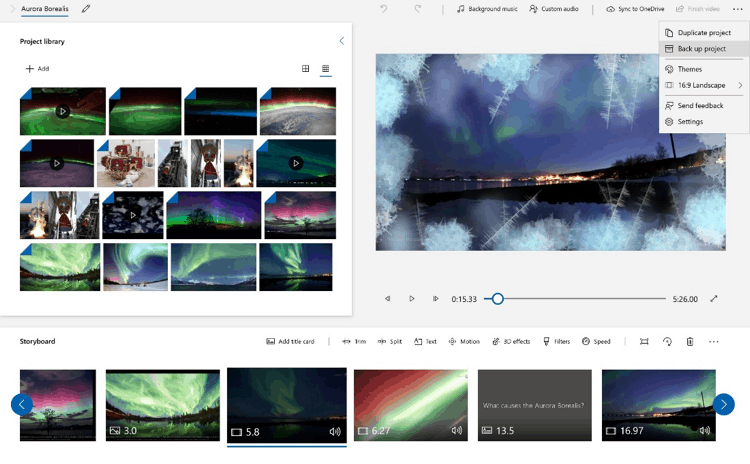Click the video seek slider handle
Viewport: 750px width, 464px height.
(x=497, y=299)
